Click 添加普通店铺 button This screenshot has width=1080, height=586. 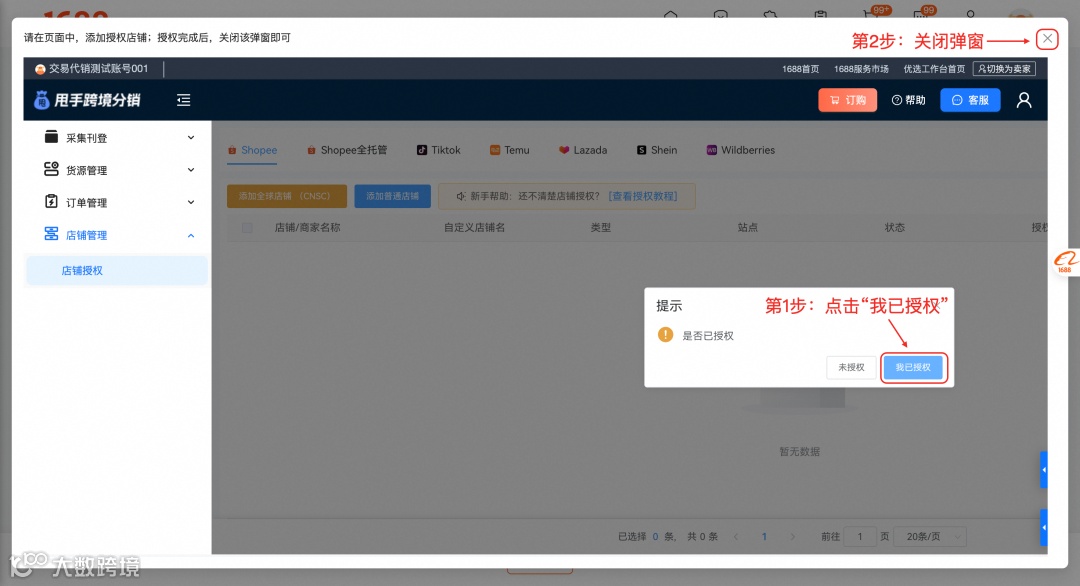pos(393,196)
